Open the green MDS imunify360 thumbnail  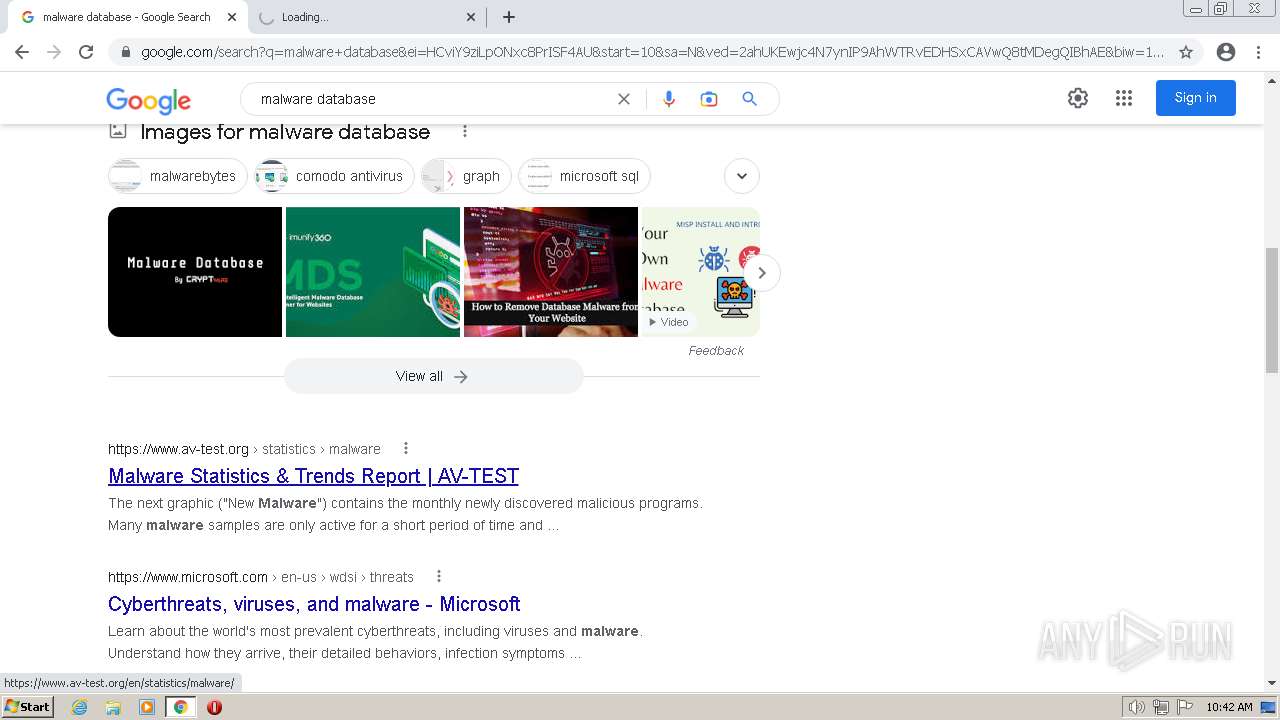(373, 272)
